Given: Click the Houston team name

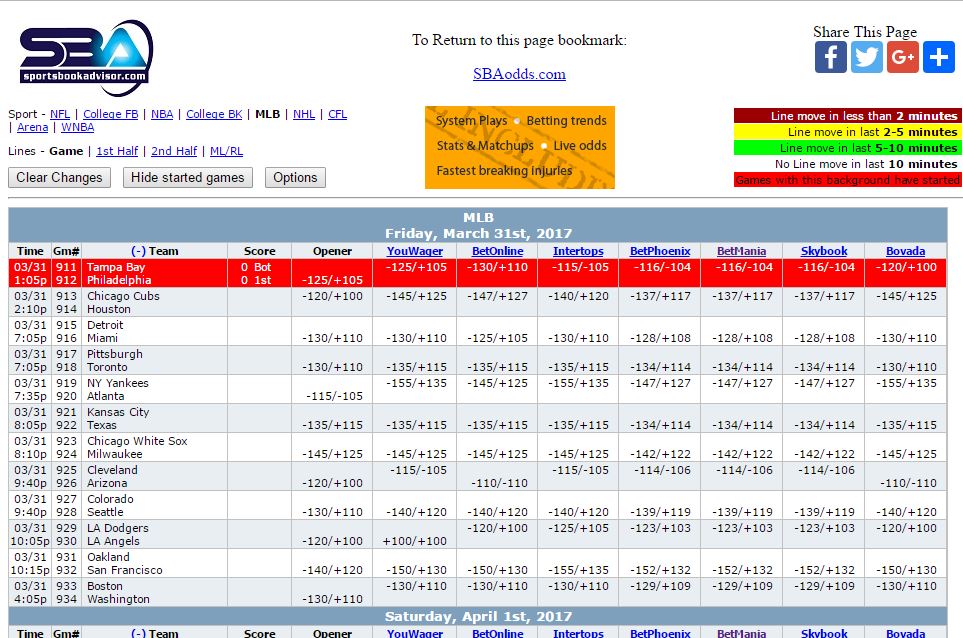Looking at the screenshot, I should (x=109, y=309).
